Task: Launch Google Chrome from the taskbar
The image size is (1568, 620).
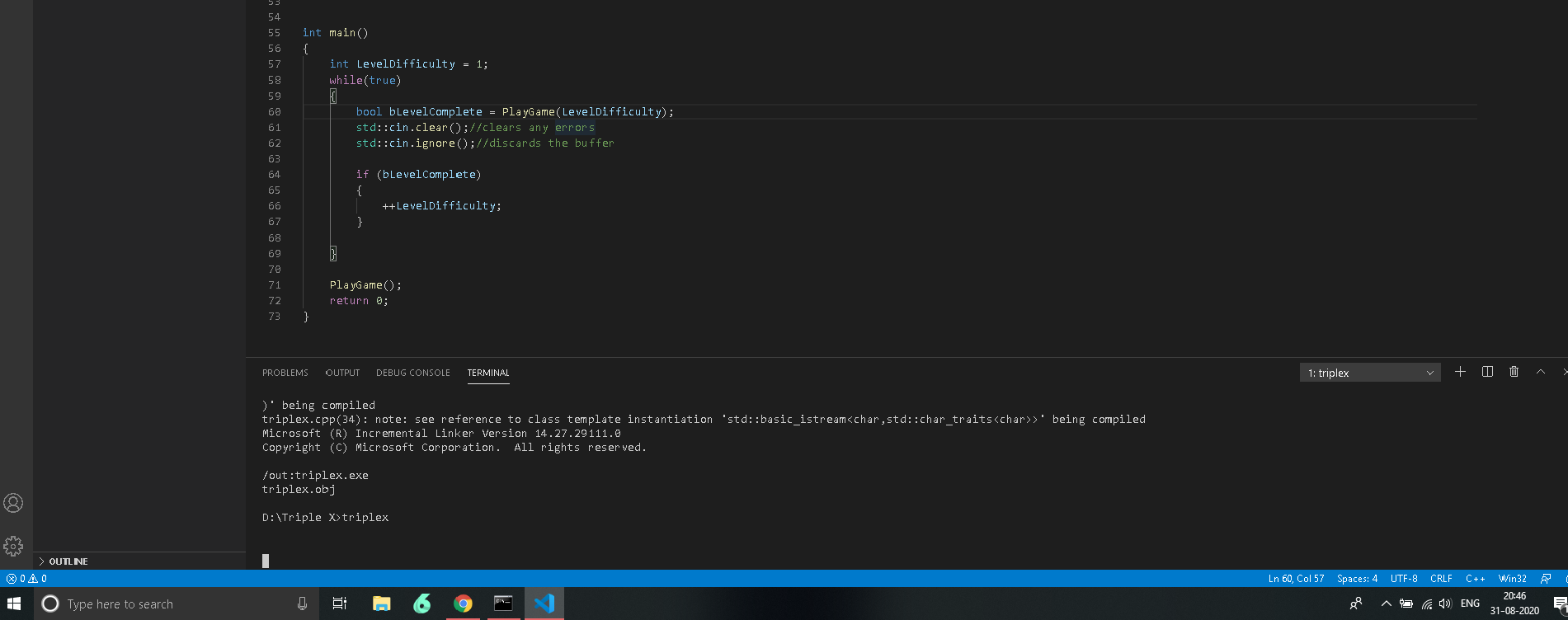Action: [463, 604]
